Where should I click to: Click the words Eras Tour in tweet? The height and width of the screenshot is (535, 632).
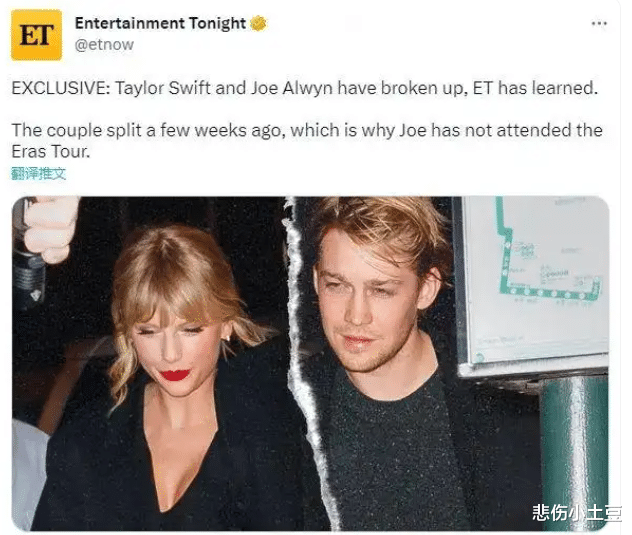pyautogui.click(x=50, y=152)
